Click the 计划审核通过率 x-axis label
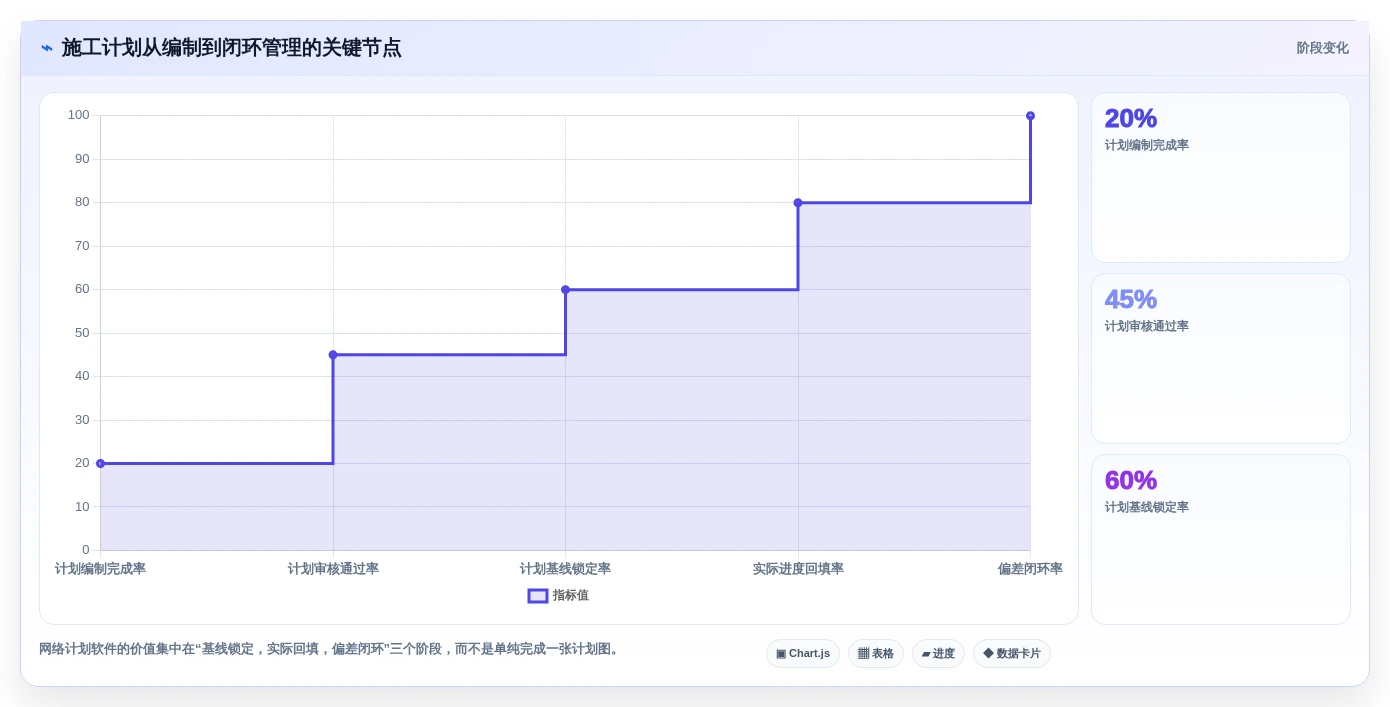Screen dimensions: 1390x707 pyautogui.click(x=333, y=569)
